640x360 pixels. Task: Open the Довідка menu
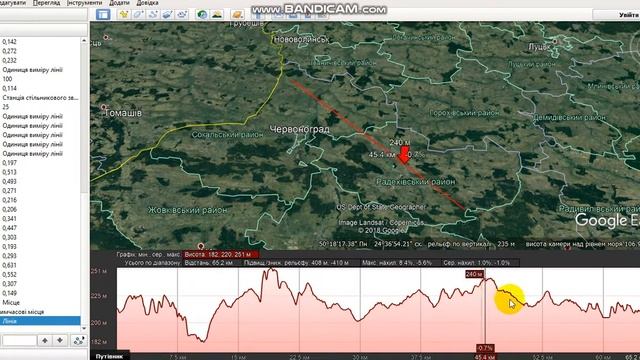tap(147, 3)
